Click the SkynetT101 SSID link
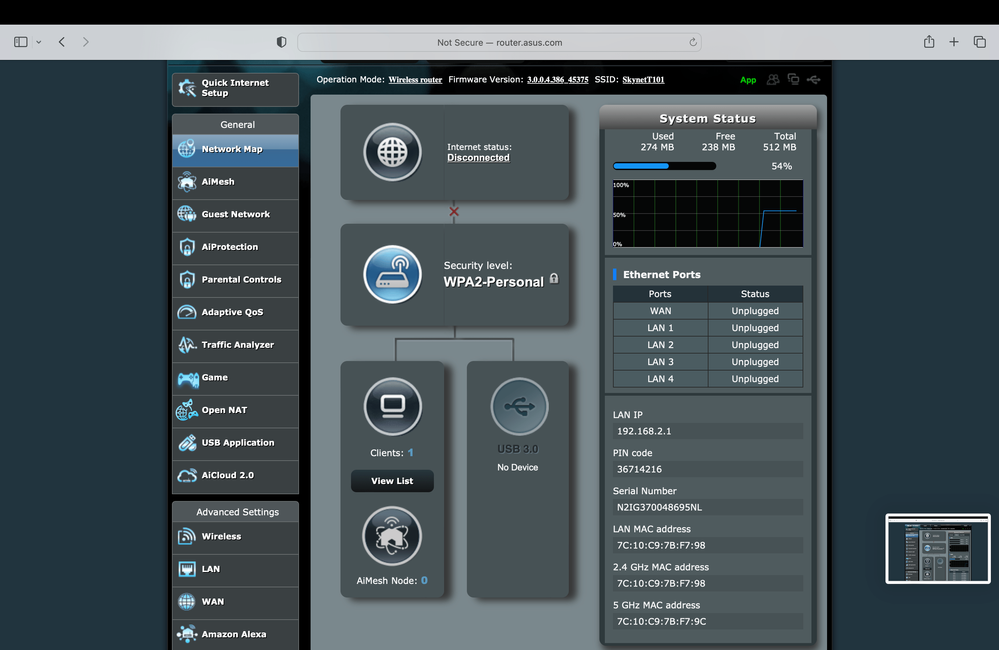 click(643, 80)
